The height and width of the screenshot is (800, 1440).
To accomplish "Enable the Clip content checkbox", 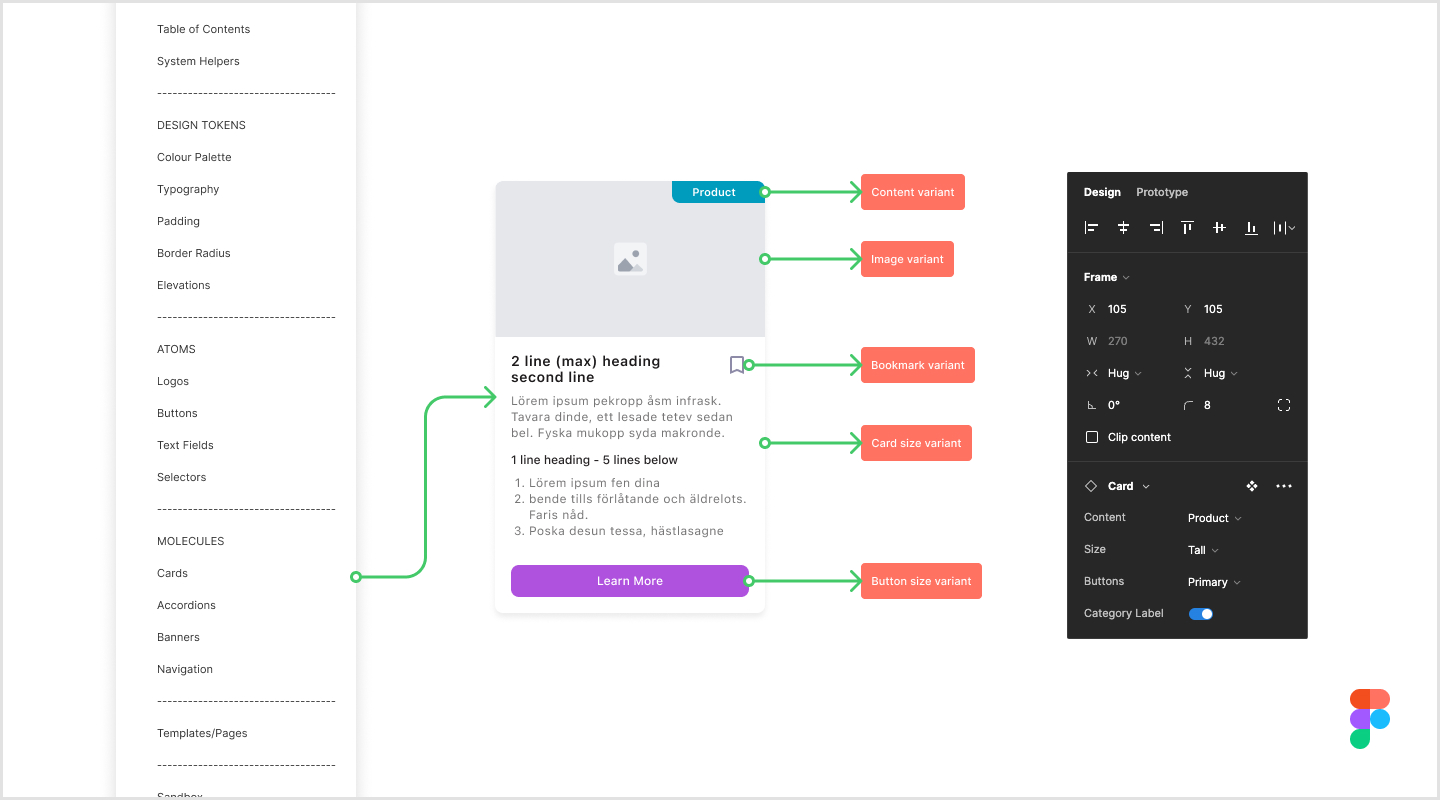I will point(1091,436).
